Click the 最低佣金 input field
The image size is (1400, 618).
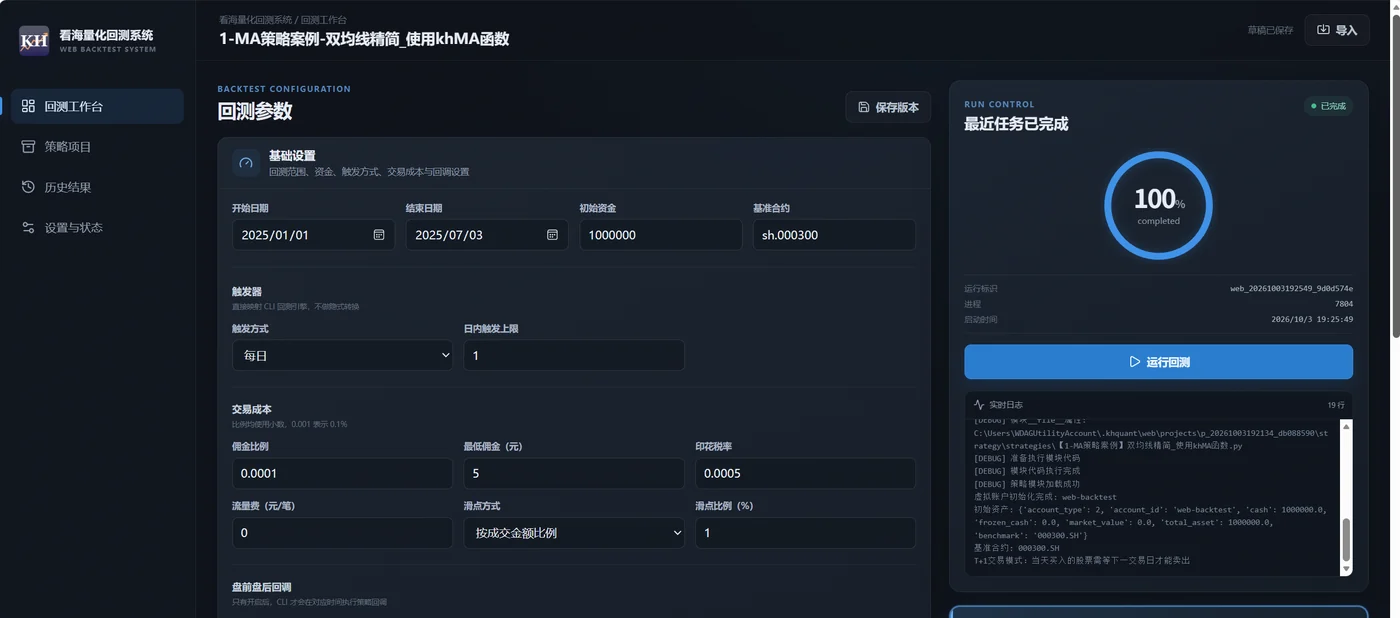click(x=574, y=473)
